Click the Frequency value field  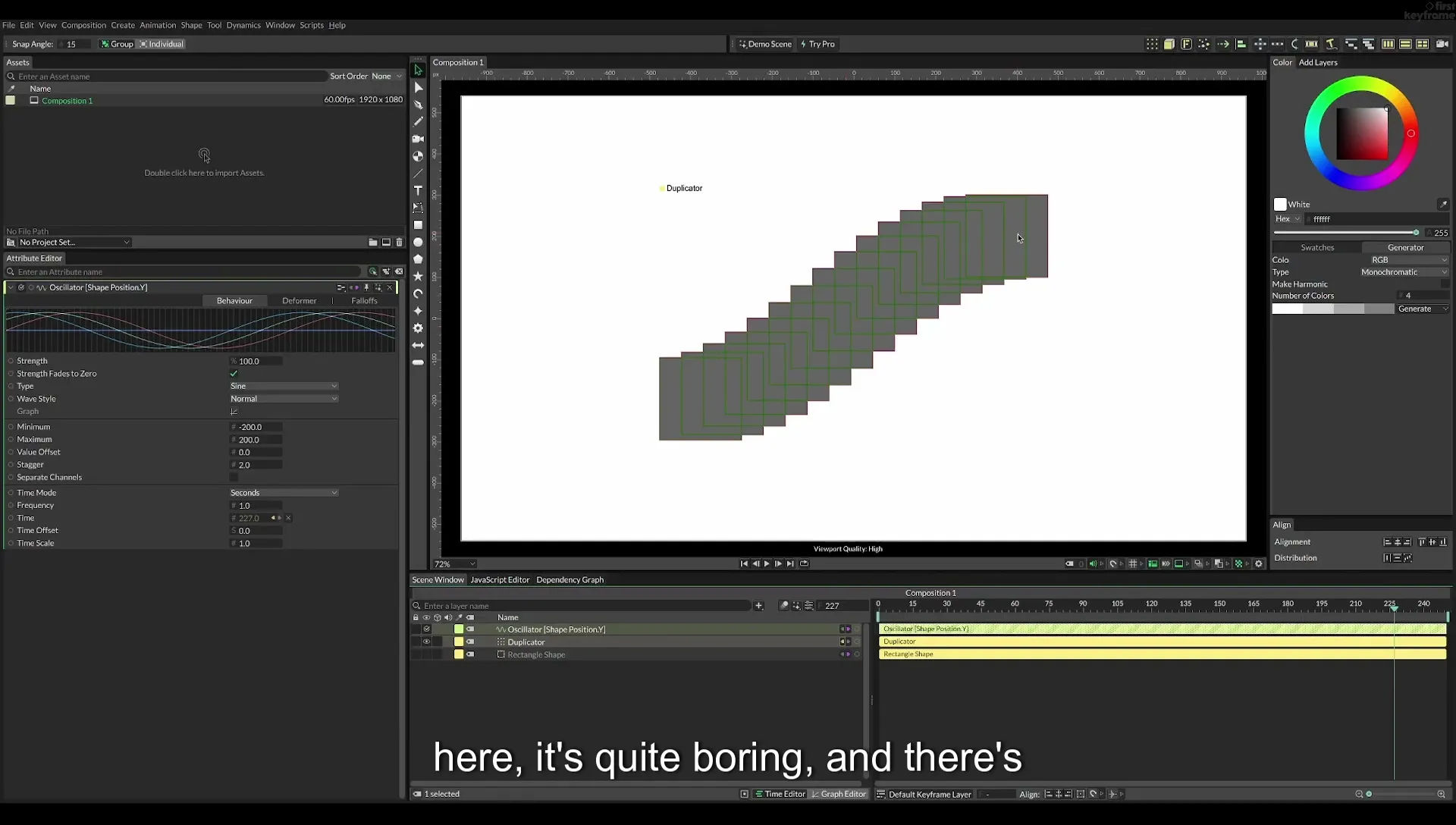coord(256,506)
